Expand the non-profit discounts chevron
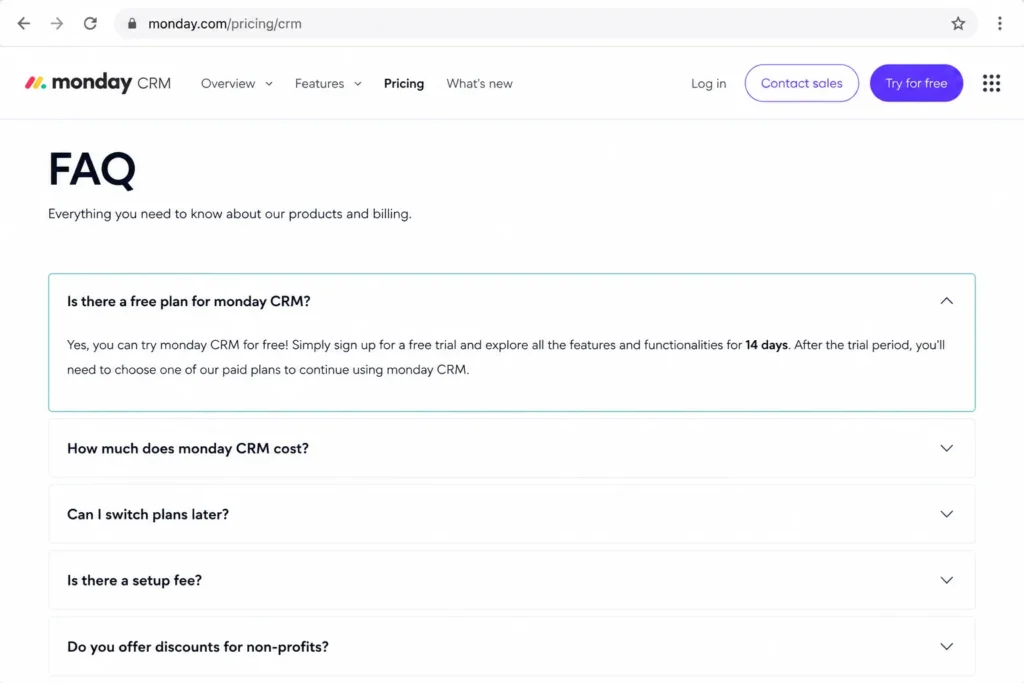The image size is (1024, 683). pos(946,646)
